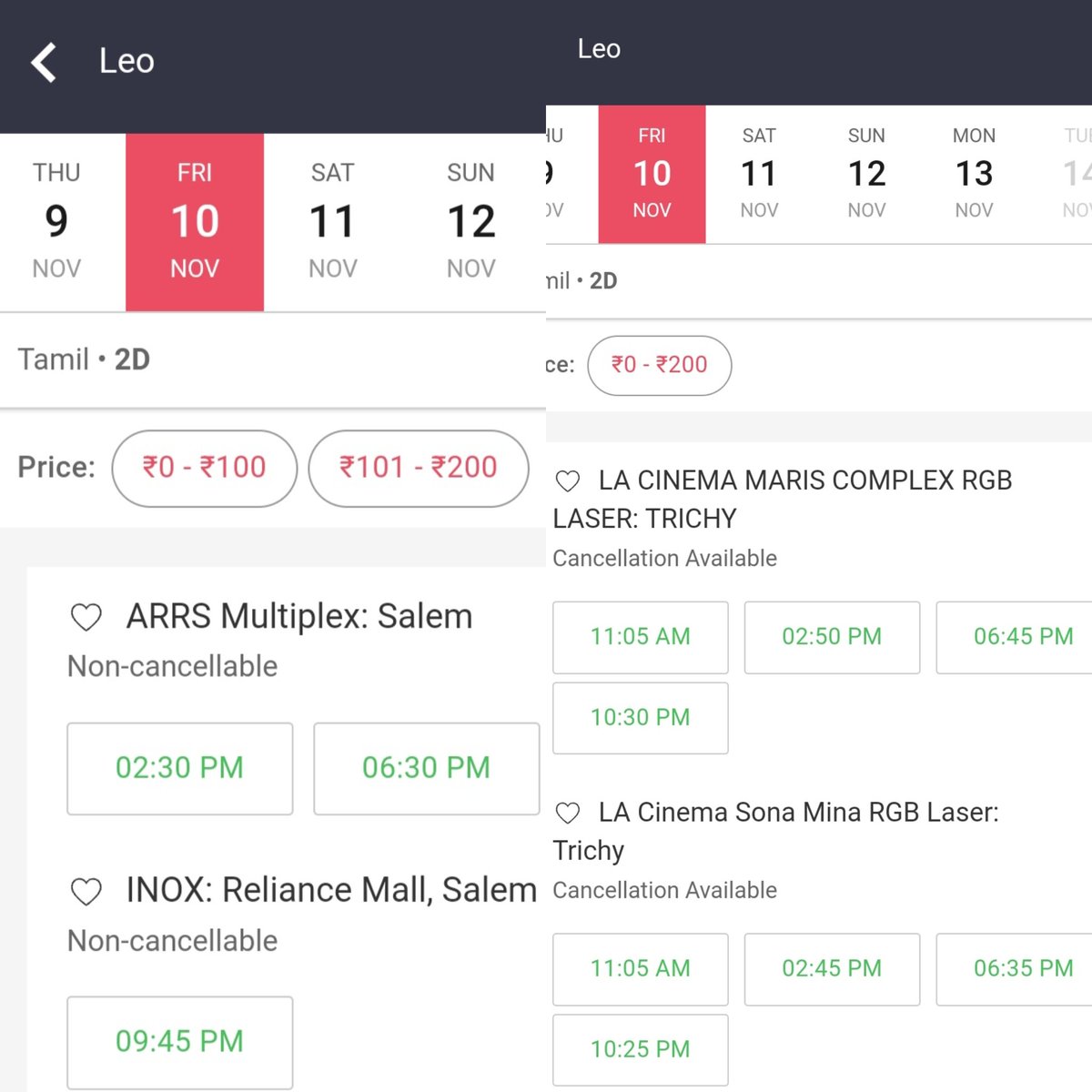
Task: Click Tamil • 2D label in left panel
Action: [84, 359]
